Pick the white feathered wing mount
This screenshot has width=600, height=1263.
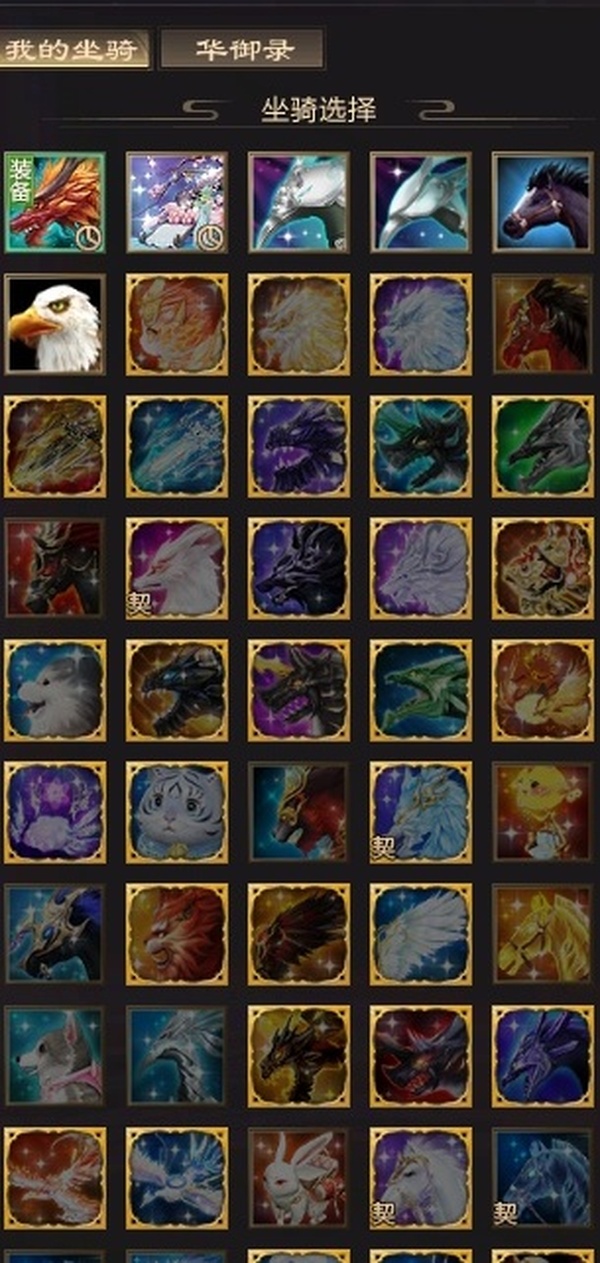[x=420, y=934]
